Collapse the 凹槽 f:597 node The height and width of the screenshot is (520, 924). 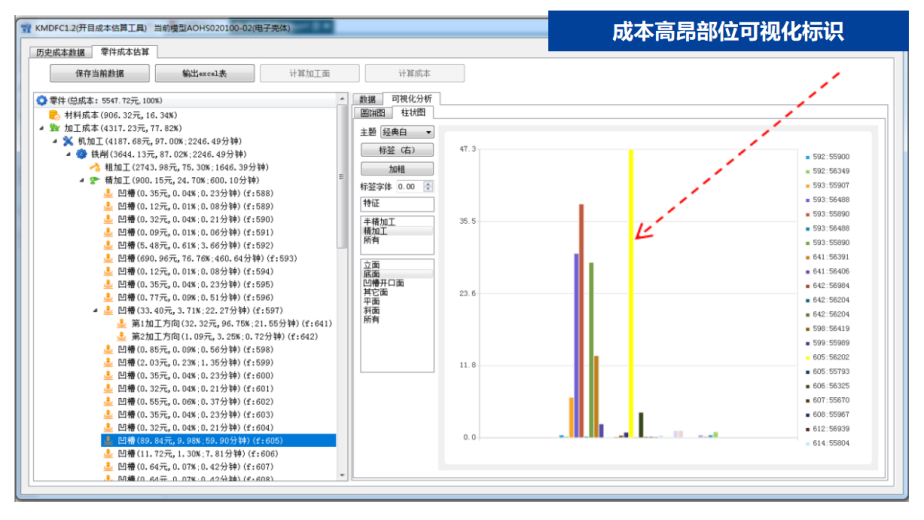click(95, 310)
